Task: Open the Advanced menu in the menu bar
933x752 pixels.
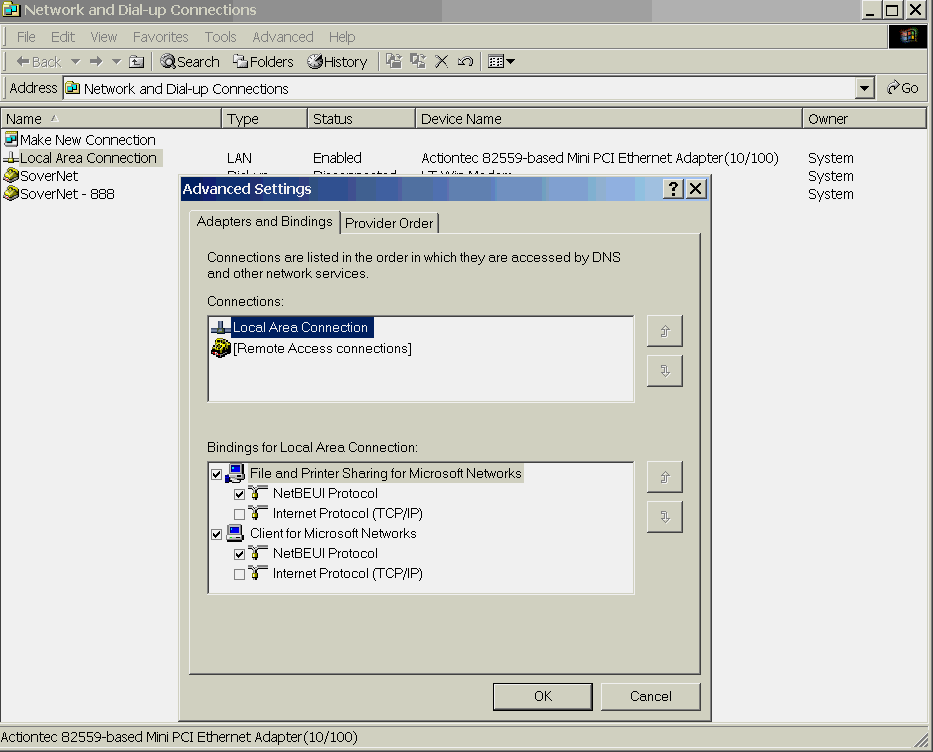Action: (282, 37)
